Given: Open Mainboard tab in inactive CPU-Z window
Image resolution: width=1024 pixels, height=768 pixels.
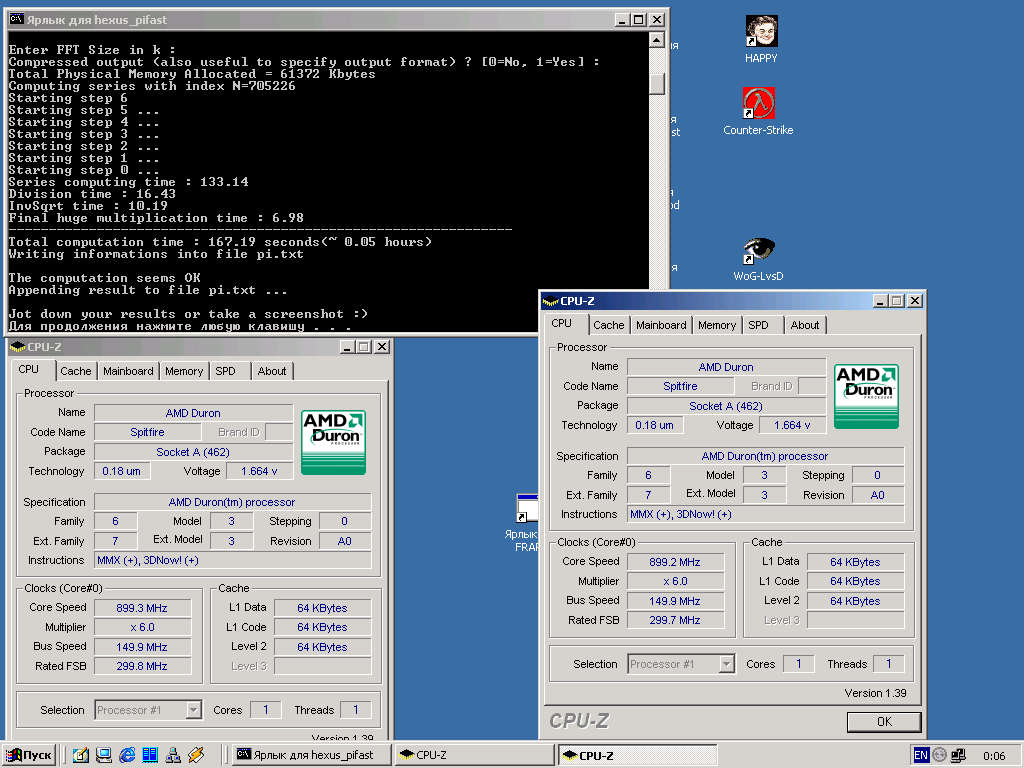Looking at the screenshot, I should tap(128, 371).
